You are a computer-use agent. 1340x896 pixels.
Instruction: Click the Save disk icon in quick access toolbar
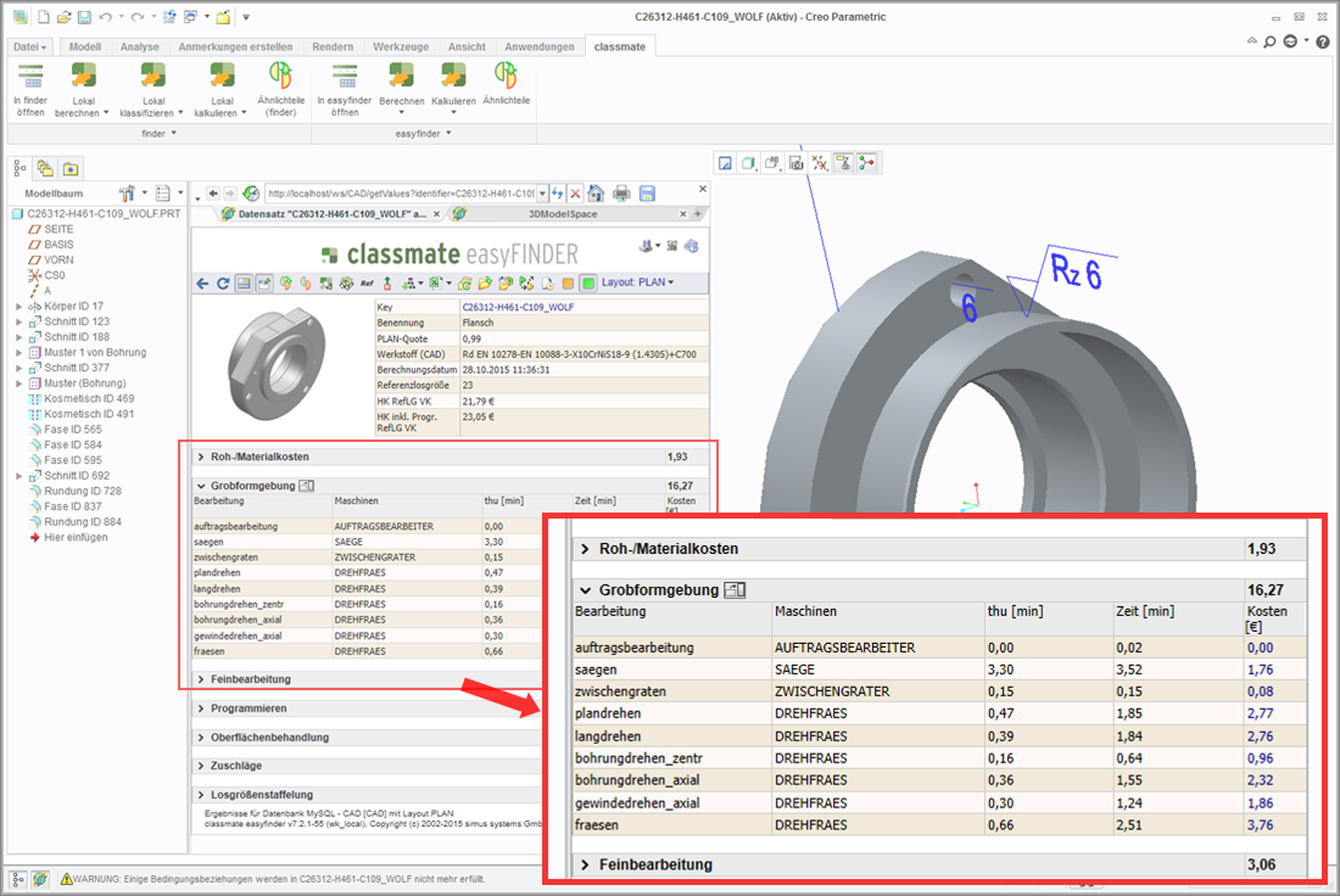click(x=84, y=17)
